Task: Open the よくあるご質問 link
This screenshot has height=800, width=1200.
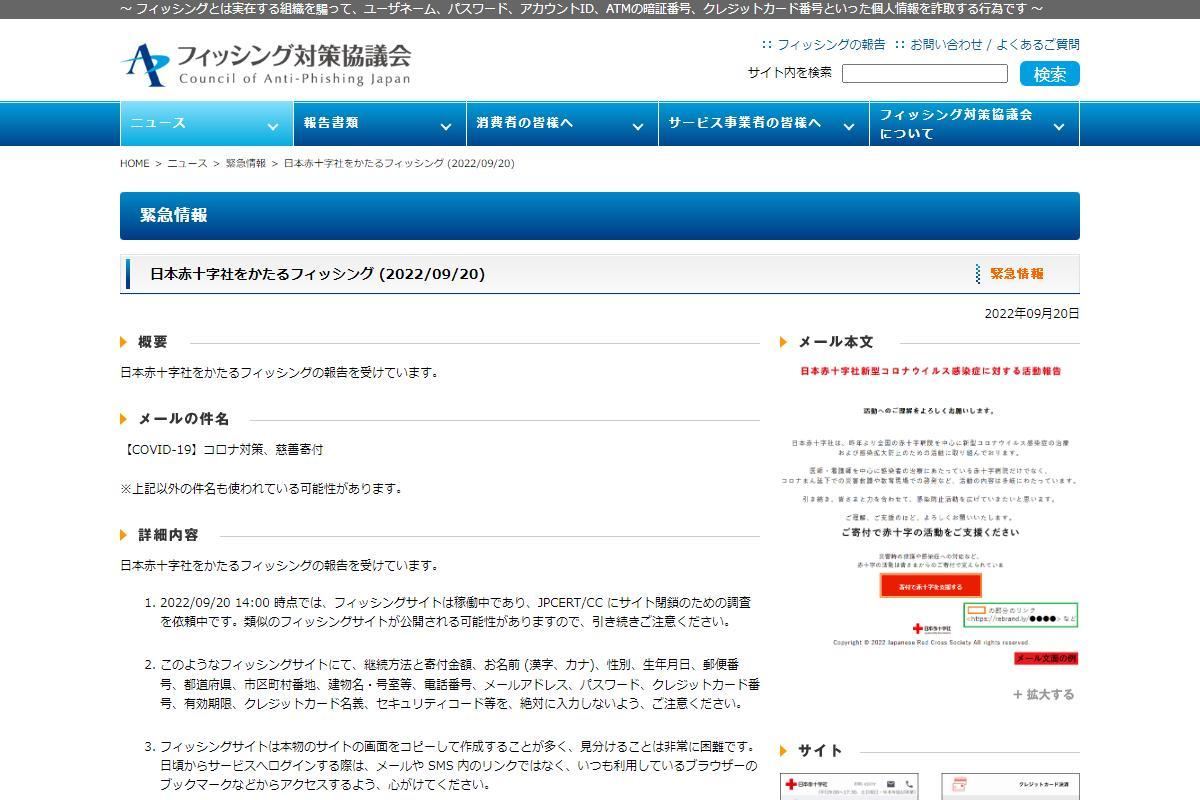Action: tap(1037, 44)
